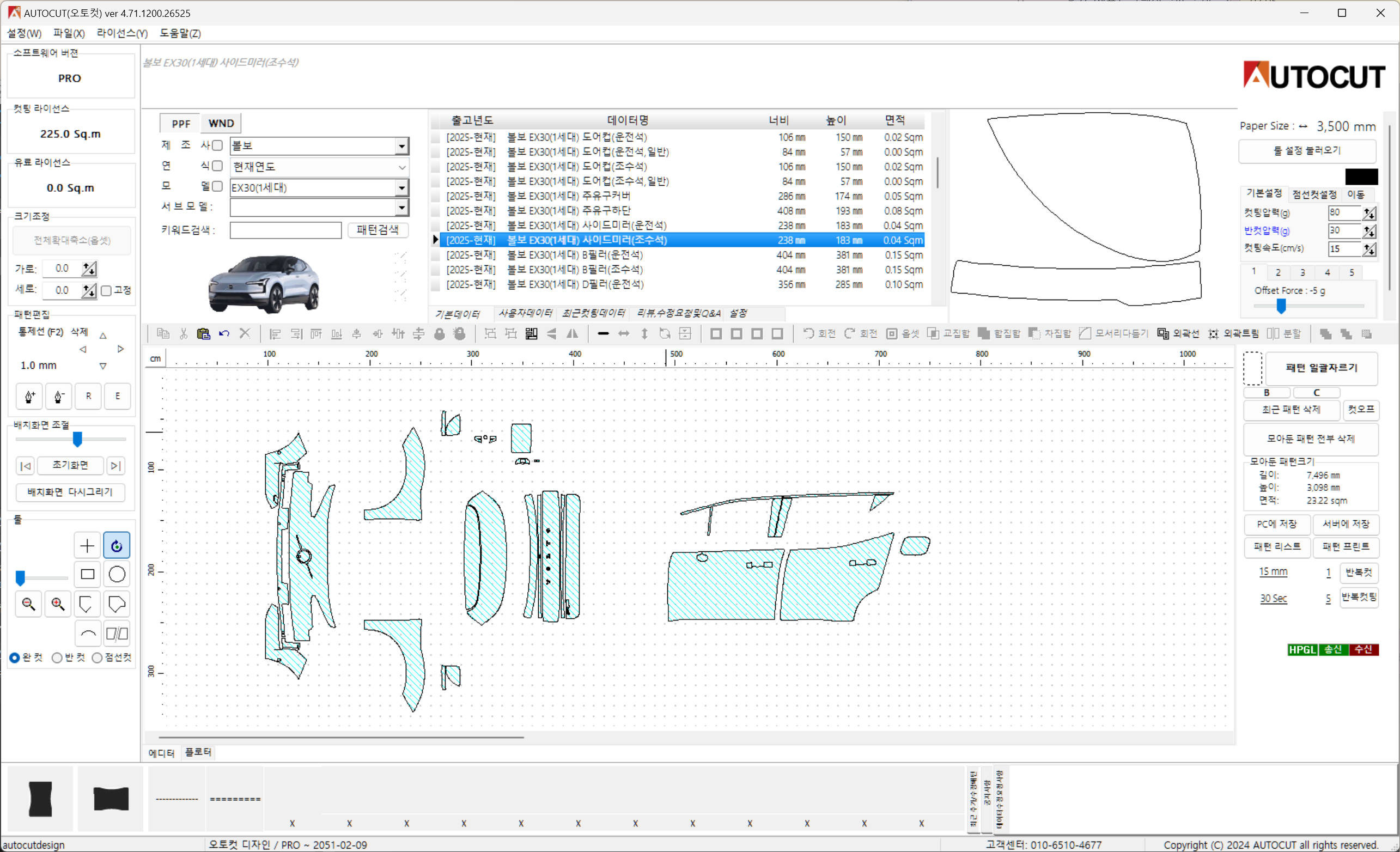Image resolution: width=1400 pixels, height=852 pixels.
Task: Select the 반 컷 radio button
Action: pyautogui.click(x=57, y=658)
